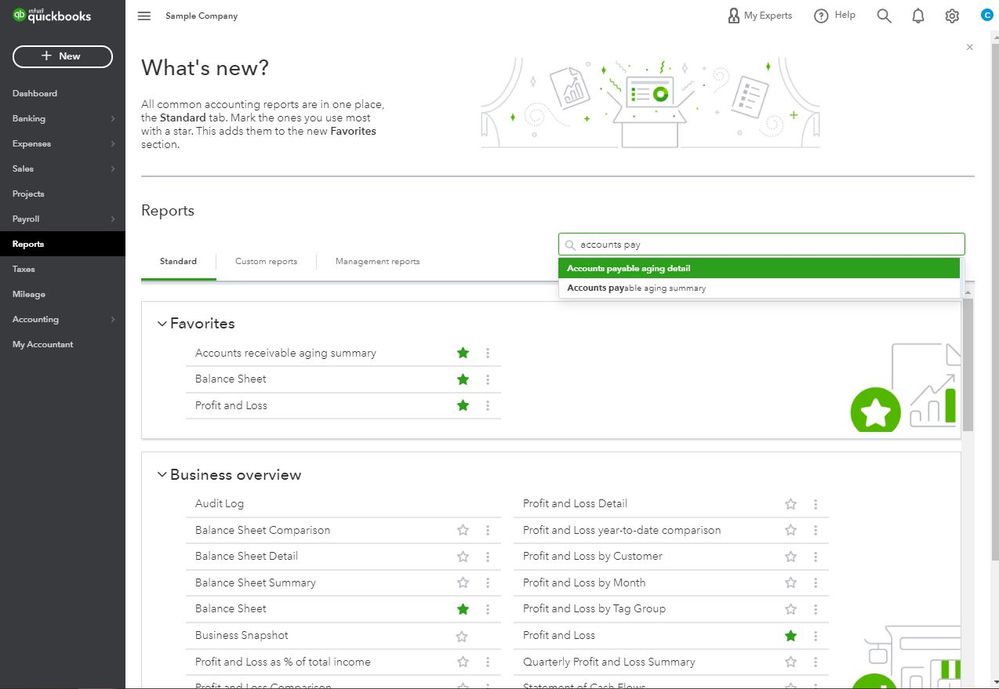The width and height of the screenshot is (999, 689).
Task: Open Projects in the sidebar
Action: (x=28, y=194)
